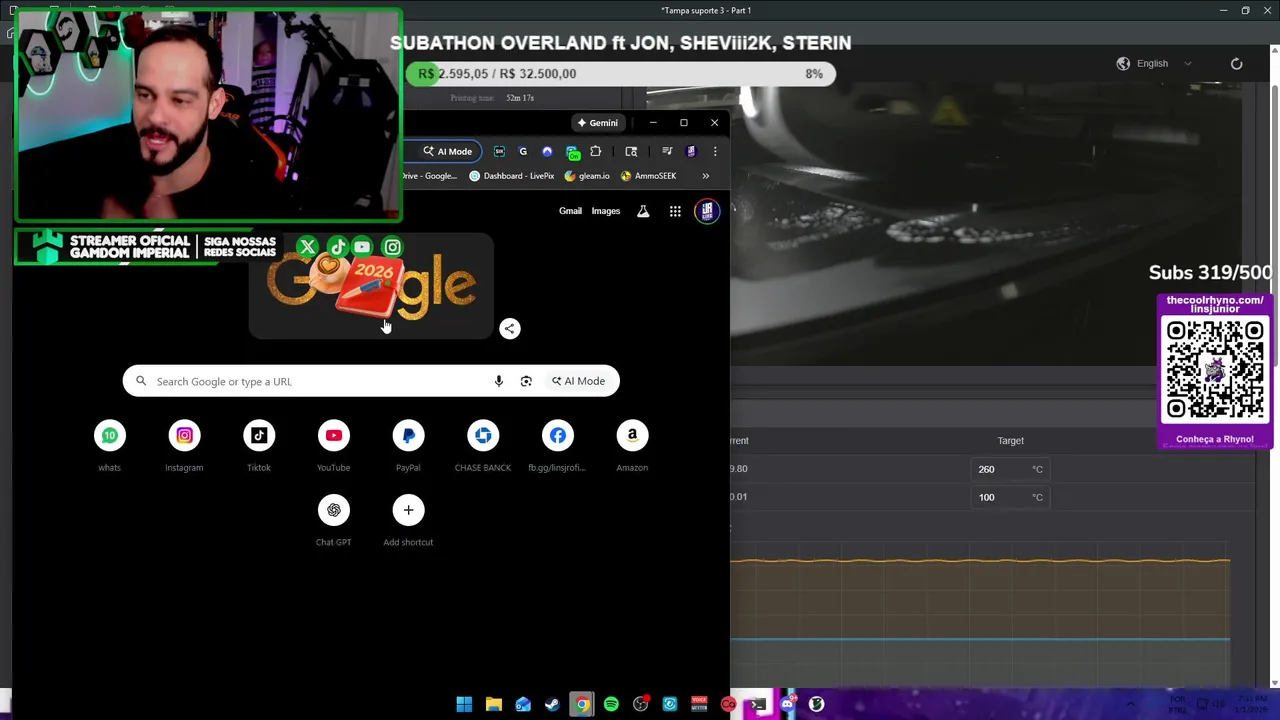
Task: Expand hidden bookmarks chevron
Action: pyautogui.click(x=706, y=176)
